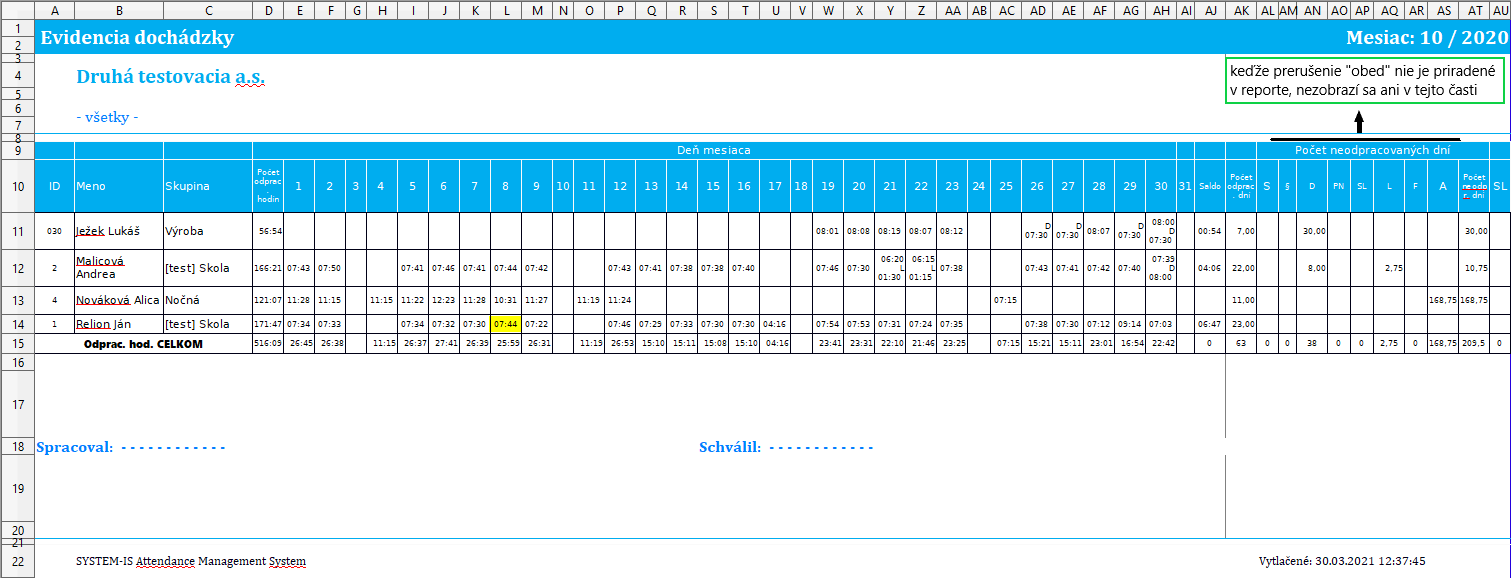Screen dimensions: 1511x578
Task: Select the 'Meno' column heading cell
Action: tap(119, 185)
